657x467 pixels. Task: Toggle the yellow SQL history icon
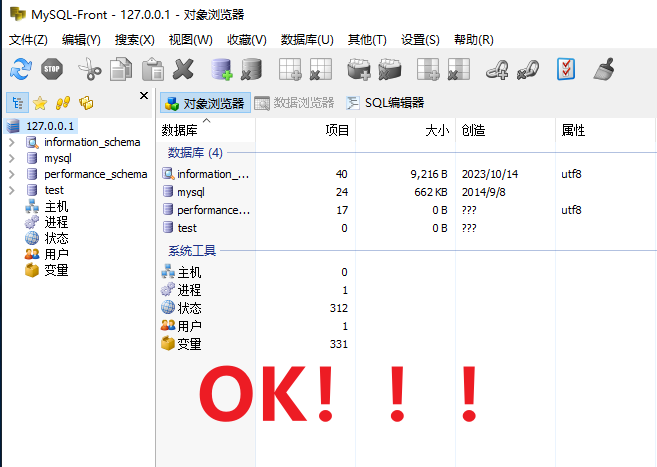[86, 103]
